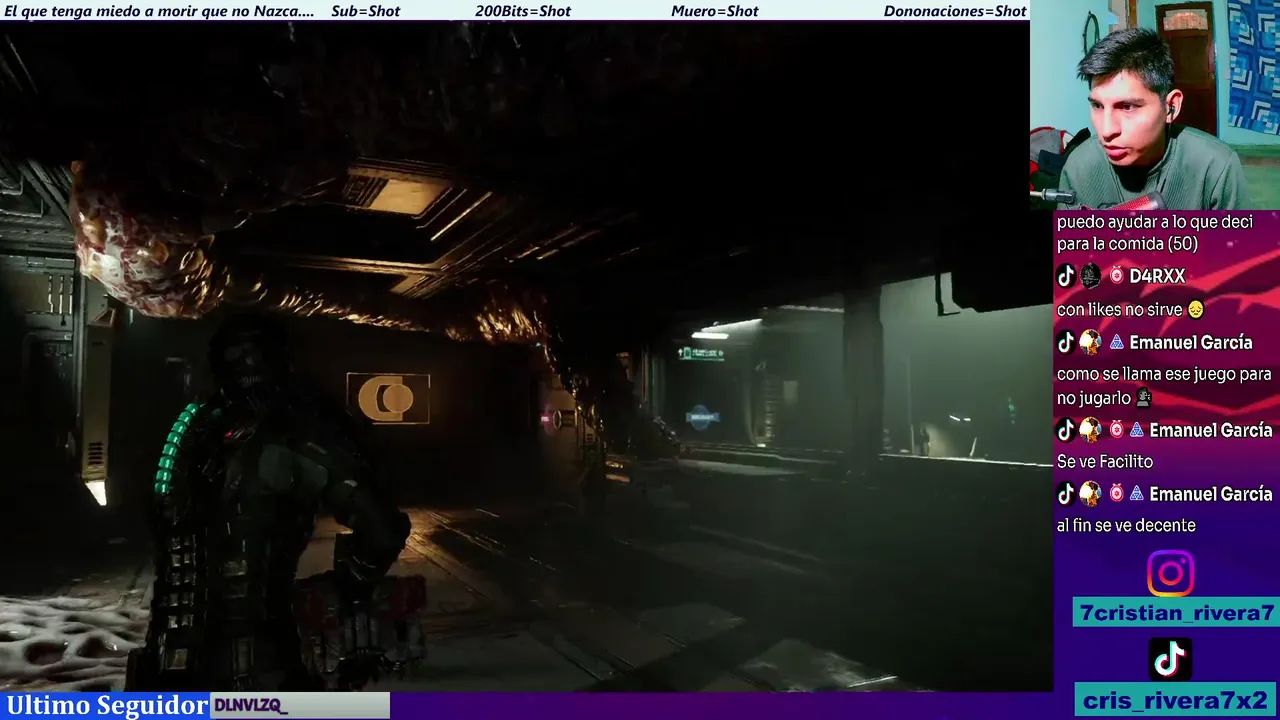Click the message 'como se llama ese juego para'
The image size is (1280, 720).
pos(1164,374)
